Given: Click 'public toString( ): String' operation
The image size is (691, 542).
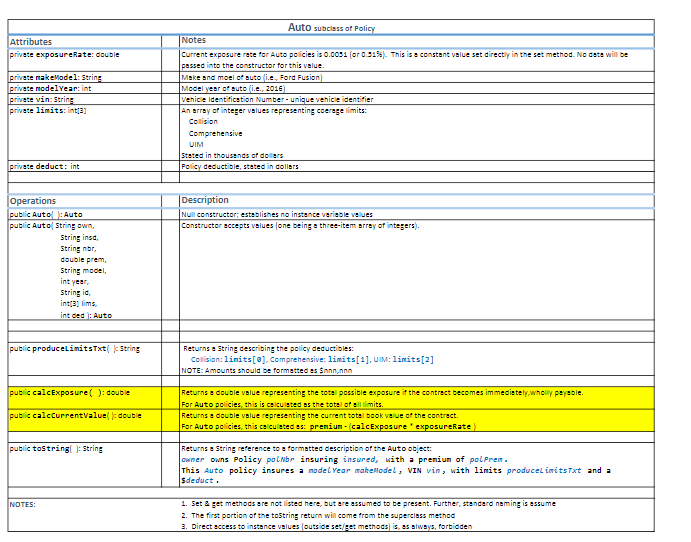Looking at the screenshot, I should pyautogui.click(x=56, y=448).
